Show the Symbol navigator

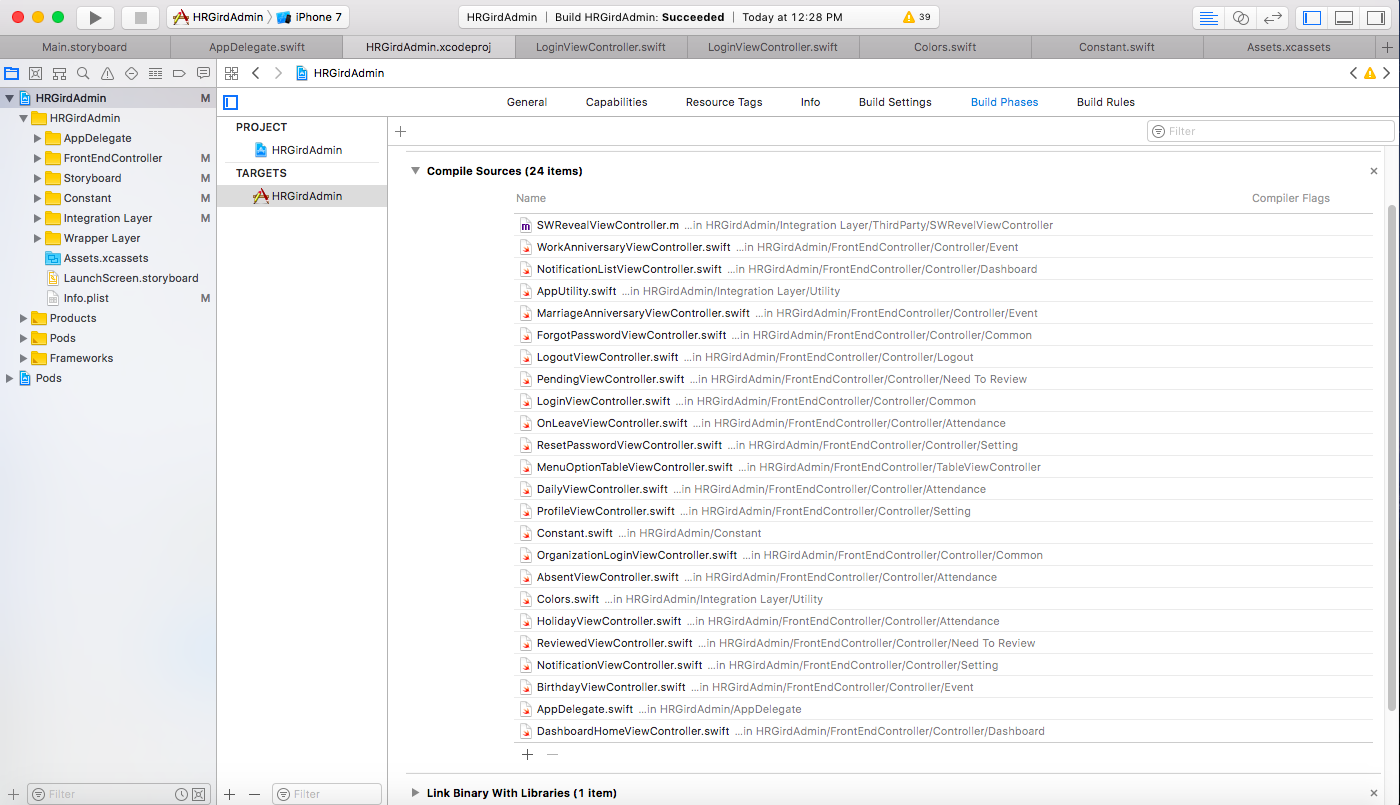click(x=60, y=73)
